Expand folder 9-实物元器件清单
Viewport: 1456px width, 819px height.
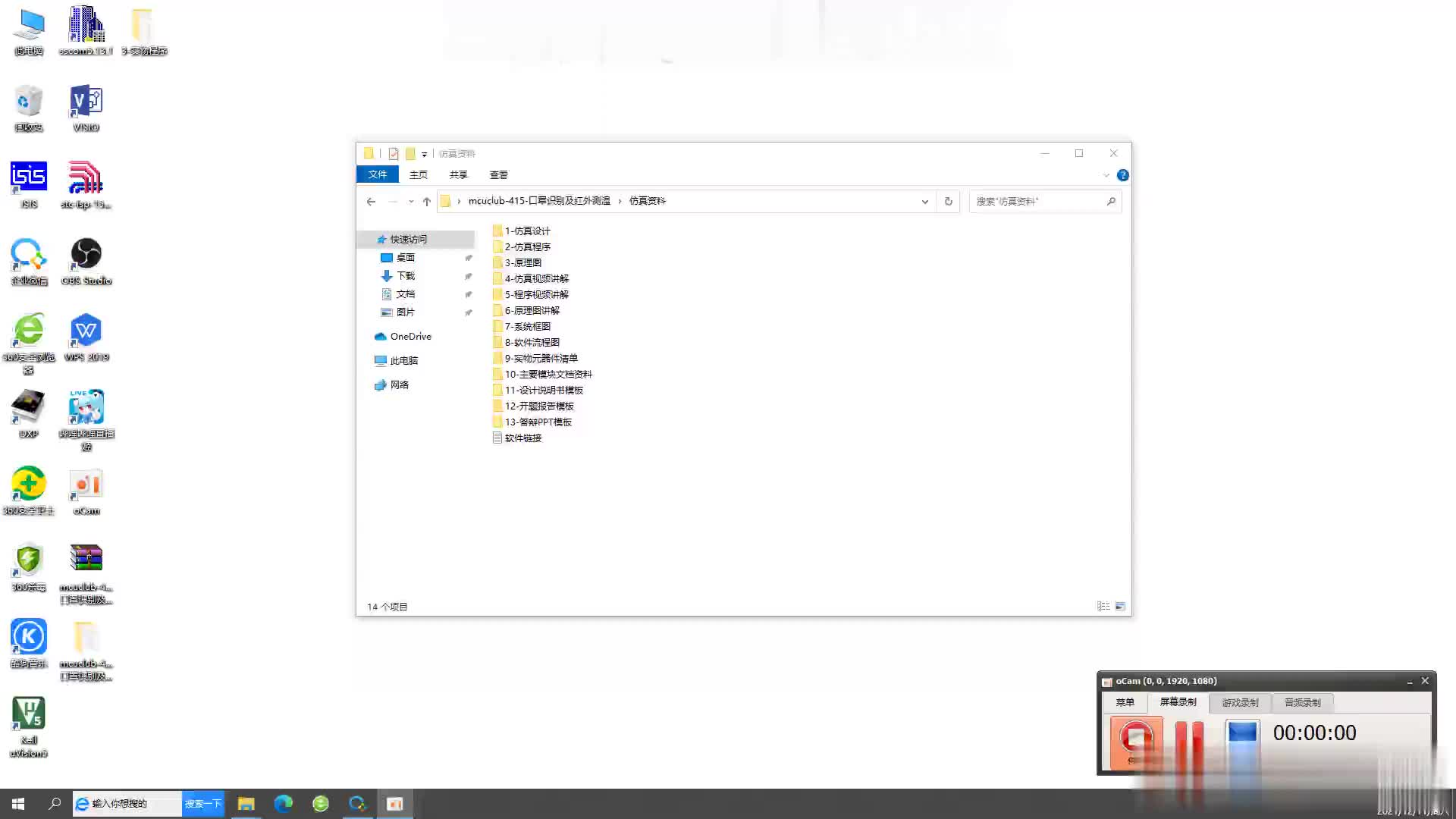(x=540, y=358)
